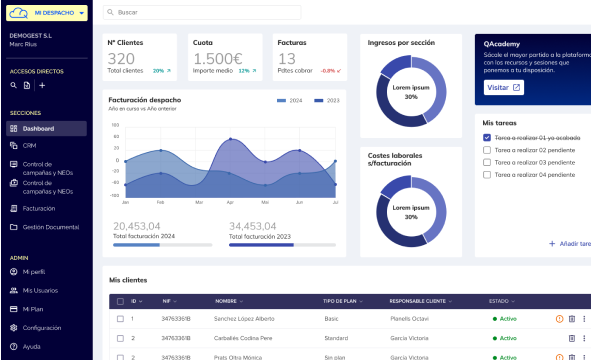This screenshot has width=591, height=360.
Task: Tick the checkbox for client row 1
Action: click(x=120, y=319)
